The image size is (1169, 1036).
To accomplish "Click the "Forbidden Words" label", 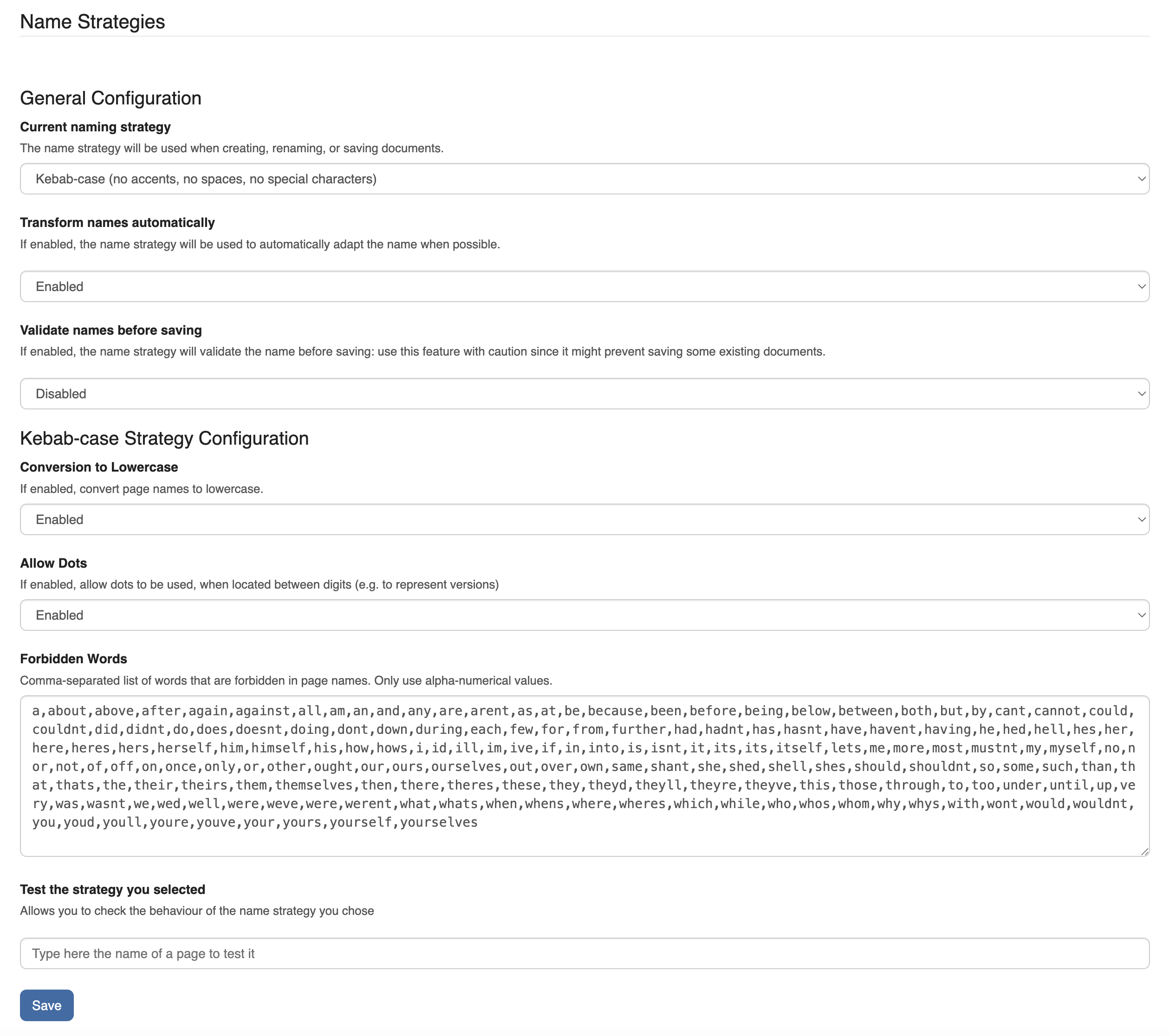I will 73,659.
